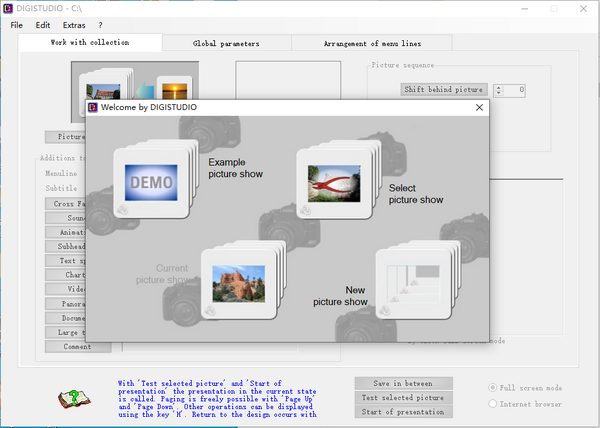Click the DIGISTUDIO app icon in title bar
This screenshot has width=600, height=428.
click(x=10, y=8)
